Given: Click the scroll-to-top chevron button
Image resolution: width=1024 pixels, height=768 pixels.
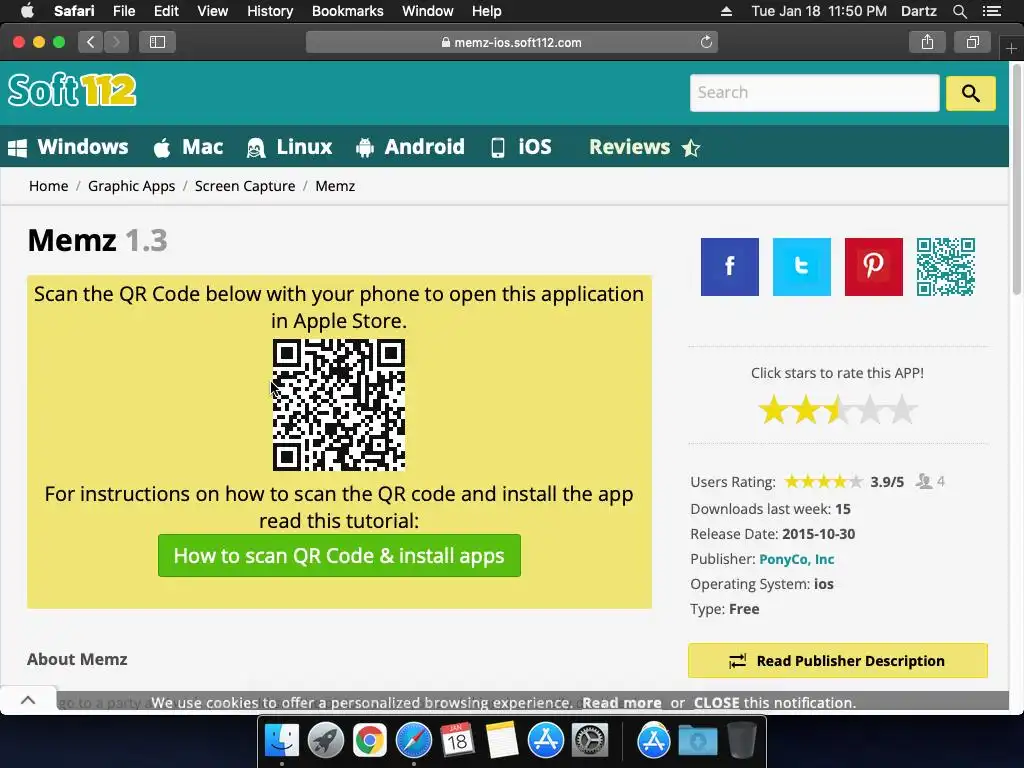Looking at the screenshot, I should [28, 700].
